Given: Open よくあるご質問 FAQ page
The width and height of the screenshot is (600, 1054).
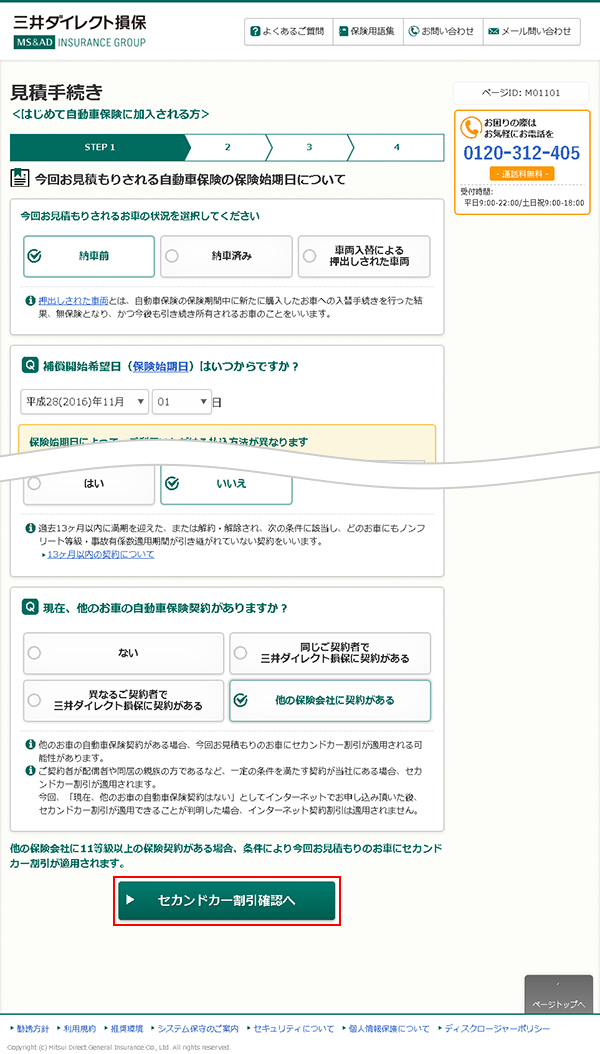Looking at the screenshot, I should (287, 32).
